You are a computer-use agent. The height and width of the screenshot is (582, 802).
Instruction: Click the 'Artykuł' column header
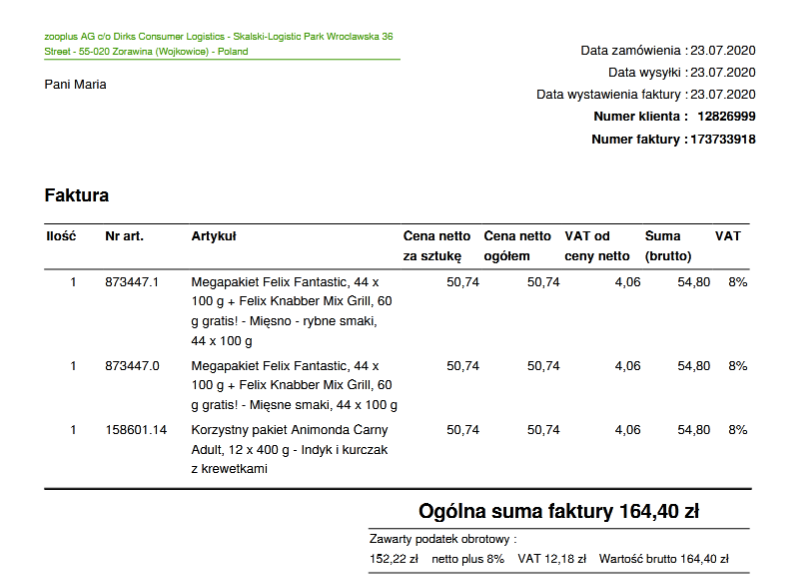pyautogui.click(x=214, y=236)
